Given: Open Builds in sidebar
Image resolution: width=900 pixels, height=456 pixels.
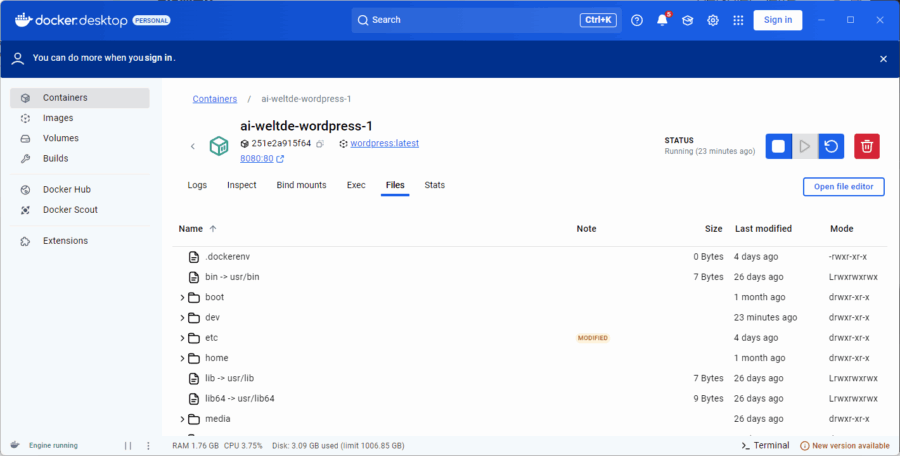Looking at the screenshot, I should 80,158.
